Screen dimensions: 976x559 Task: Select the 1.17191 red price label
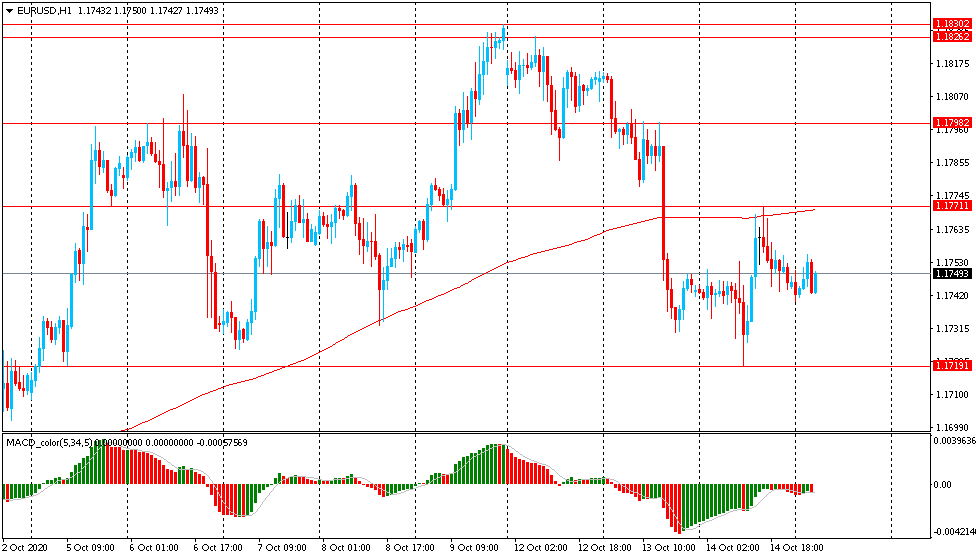pyautogui.click(x=952, y=365)
